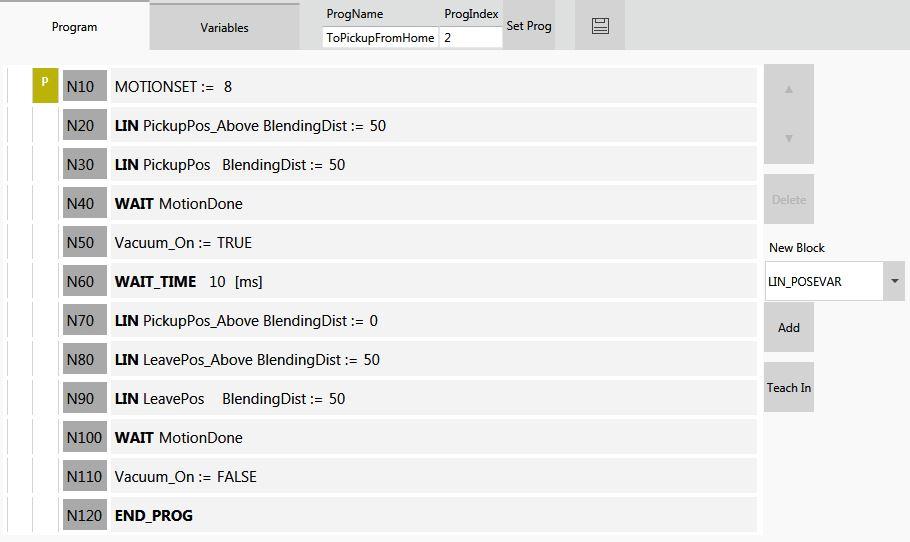
Task: Select the N120 END_PROG line
Action: click(432, 516)
